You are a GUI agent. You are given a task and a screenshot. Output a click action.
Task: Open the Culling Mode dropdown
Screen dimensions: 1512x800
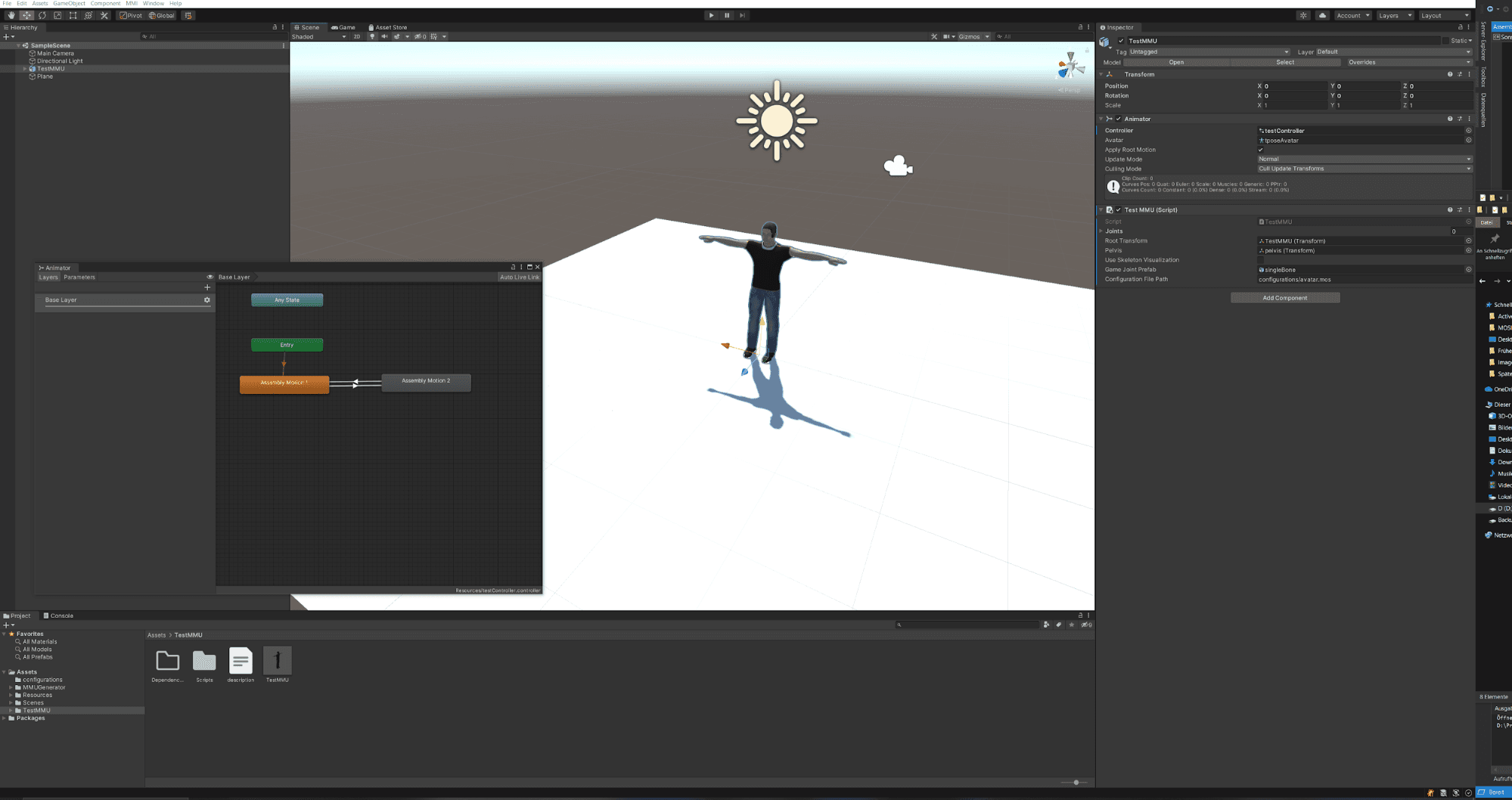coord(1365,169)
